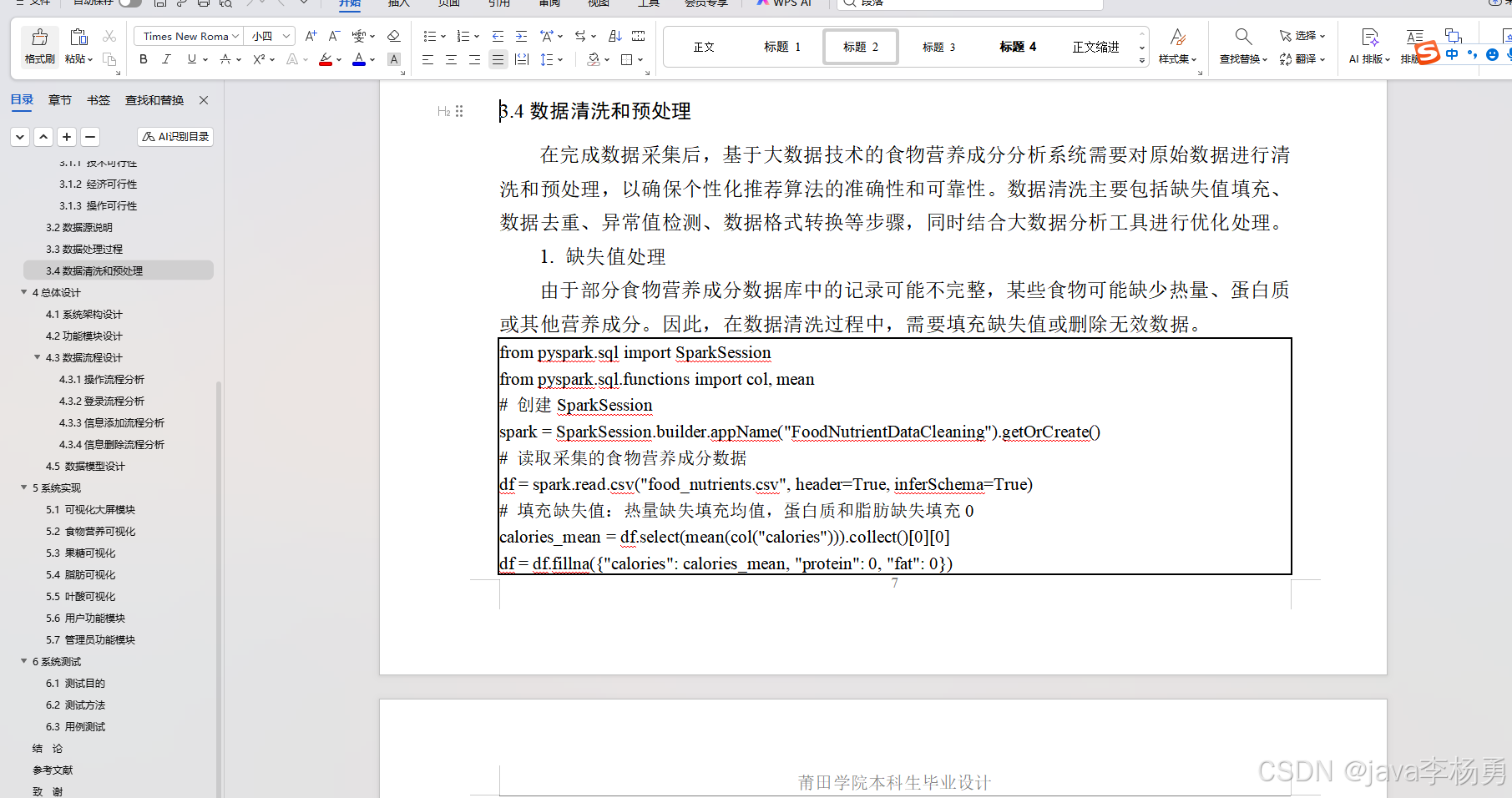Open 查找替换 find and replace
This screenshot has height=798, width=1512.
pos(1243,46)
